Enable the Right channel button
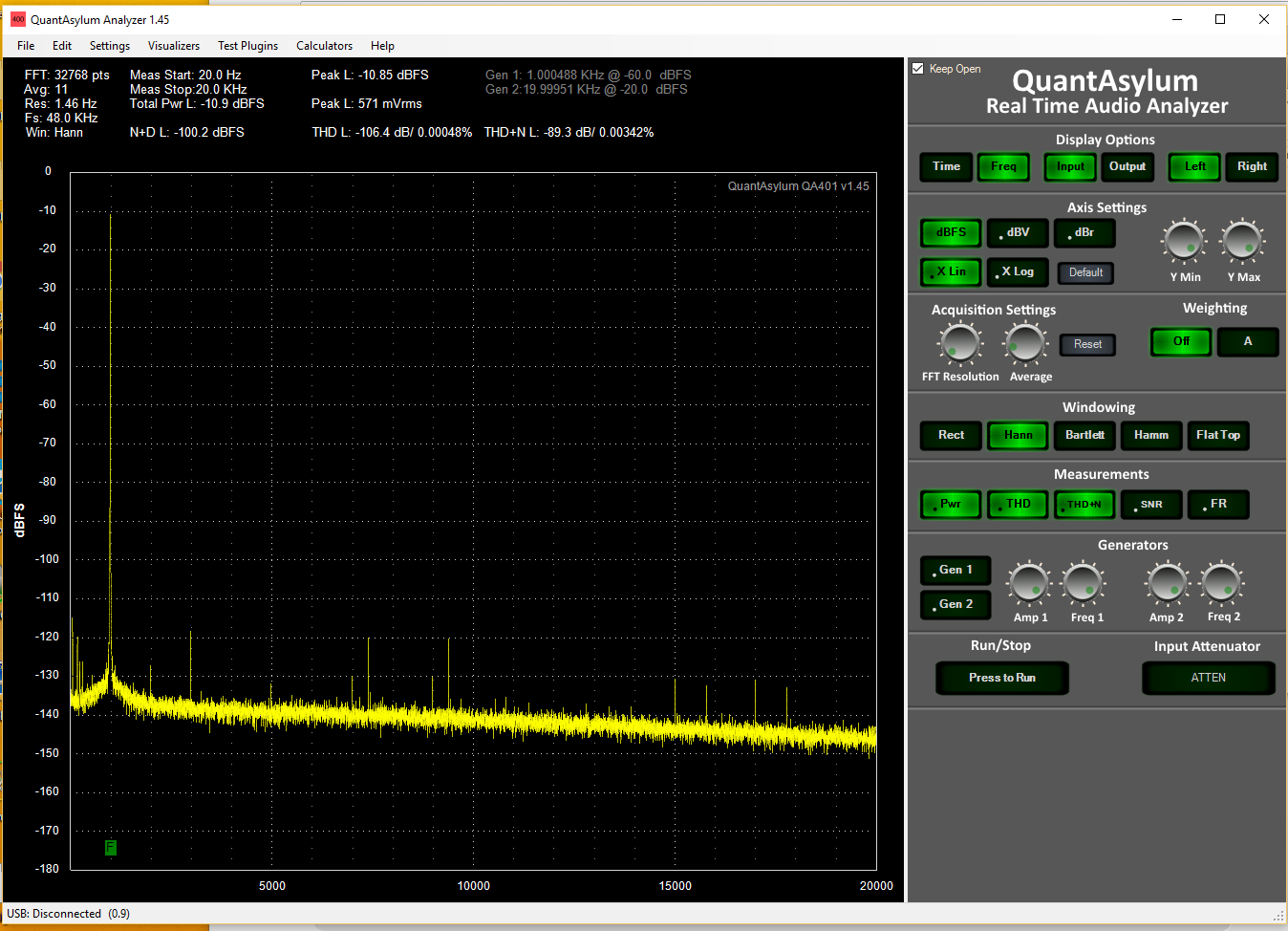The width and height of the screenshot is (1288, 931). [x=1253, y=166]
